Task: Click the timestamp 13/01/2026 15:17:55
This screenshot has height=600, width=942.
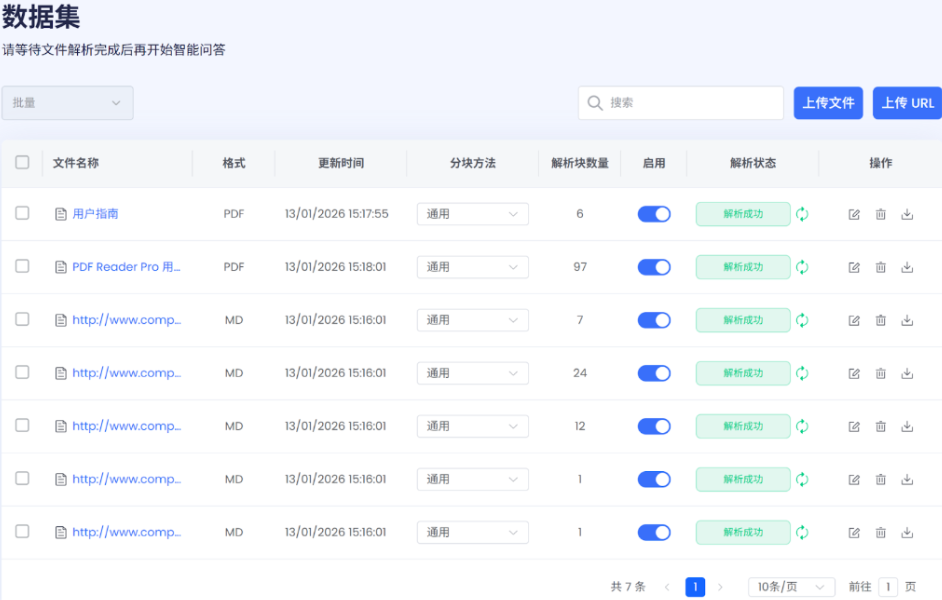Action: point(336,214)
